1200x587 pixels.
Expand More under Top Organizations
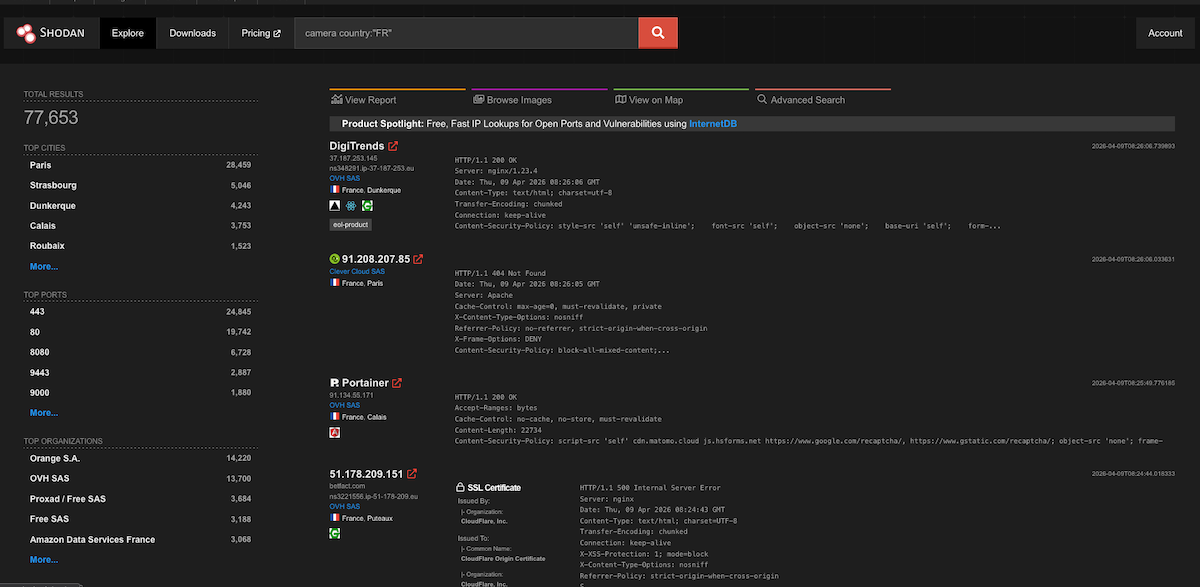pyautogui.click(x=44, y=560)
